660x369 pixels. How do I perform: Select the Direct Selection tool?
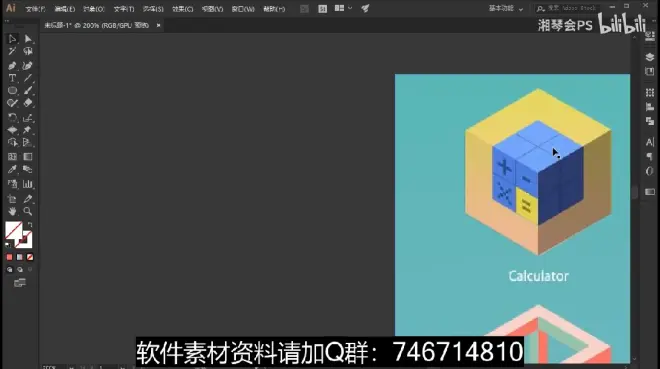(x=28, y=39)
